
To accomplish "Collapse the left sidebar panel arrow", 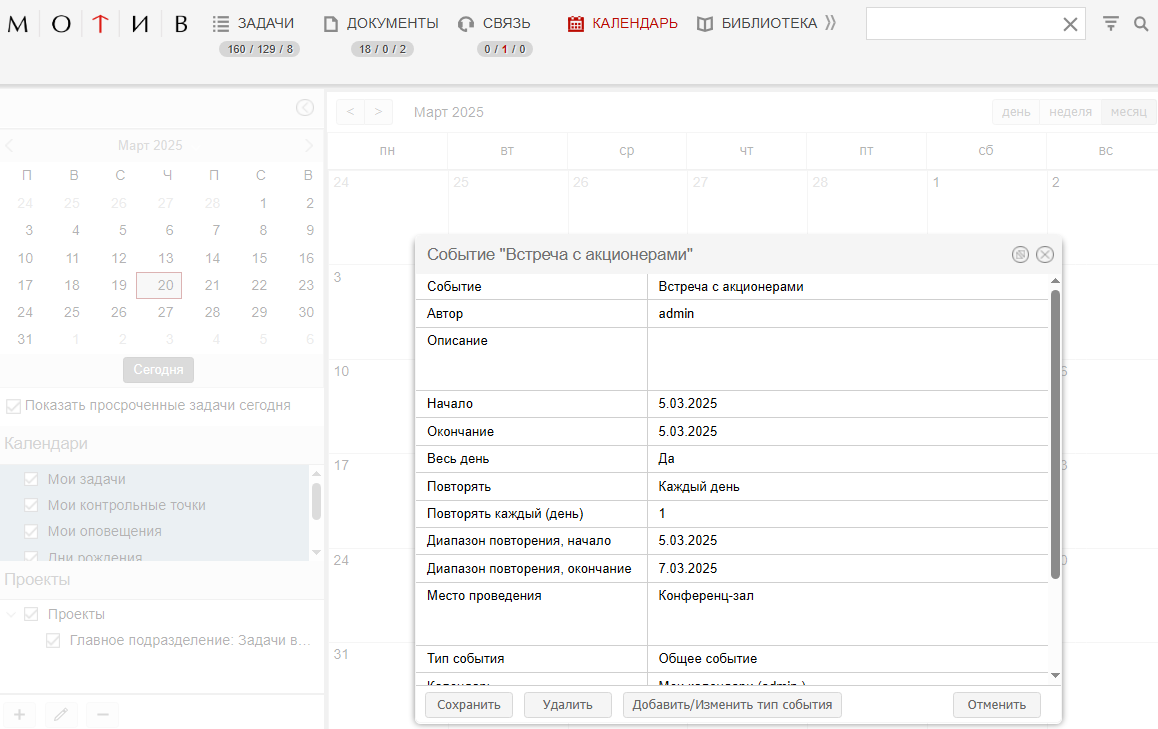I will (x=305, y=108).
